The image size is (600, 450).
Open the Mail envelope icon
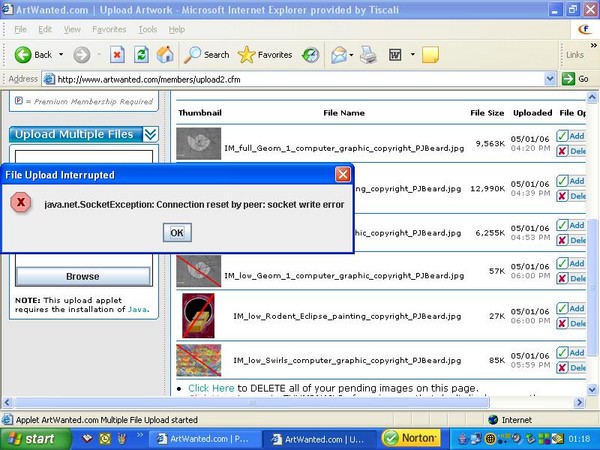(x=339, y=55)
